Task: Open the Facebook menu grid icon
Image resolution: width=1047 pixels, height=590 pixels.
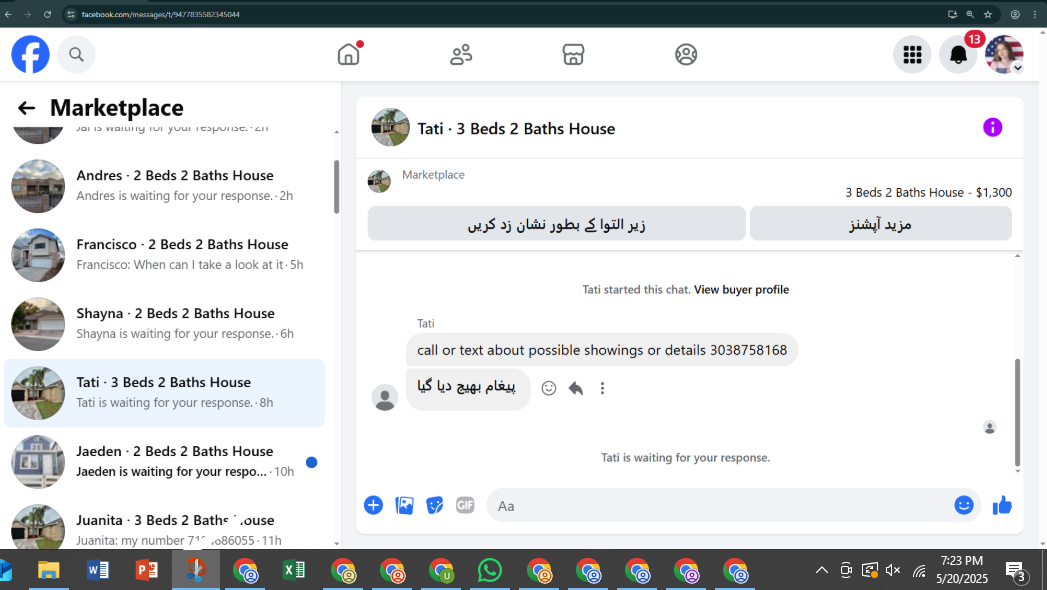Action: tap(912, 55)
